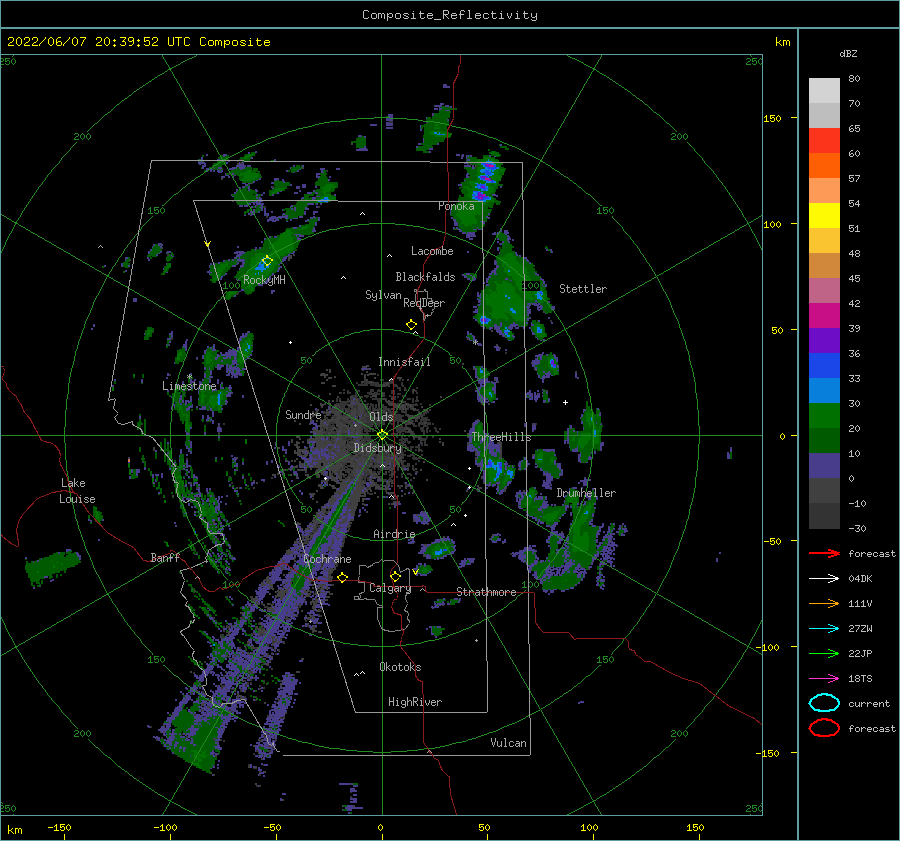The height and width of the screenshot is (841, 900).
Task: Click the green 20 dBZ color swatch
Action: click(824, 416)
